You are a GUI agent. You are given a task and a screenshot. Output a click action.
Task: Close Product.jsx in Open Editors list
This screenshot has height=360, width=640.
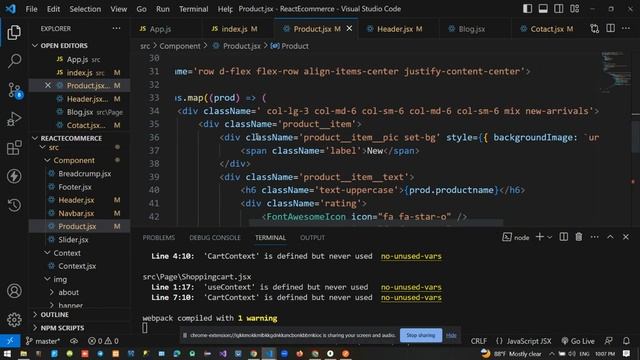click(48, 85)
